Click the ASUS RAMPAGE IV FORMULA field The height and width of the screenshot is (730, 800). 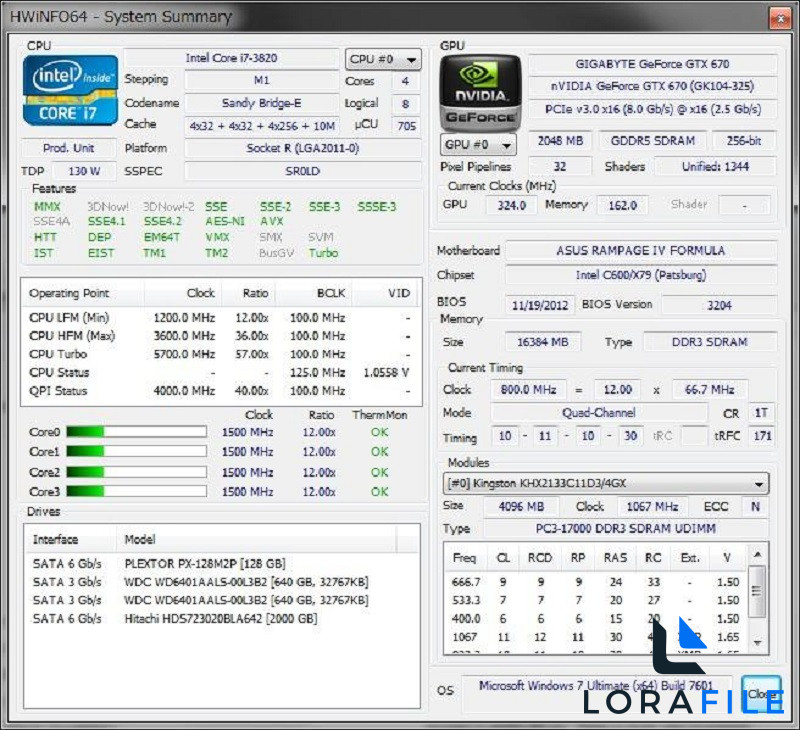641,251
